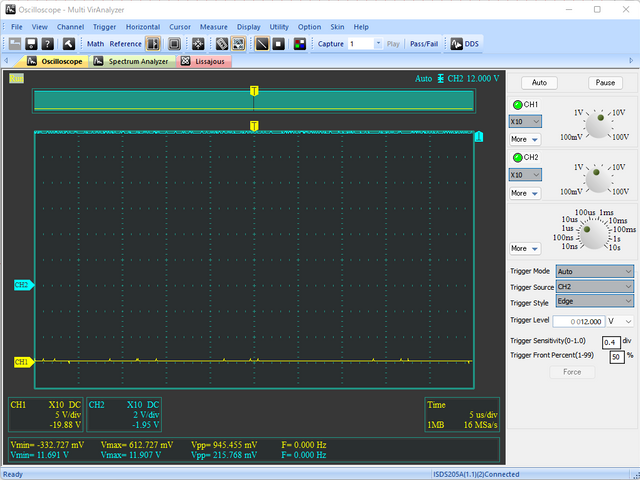Click the open file folder toolbar icon
The image size is (640, 480).
click(16, 44)
